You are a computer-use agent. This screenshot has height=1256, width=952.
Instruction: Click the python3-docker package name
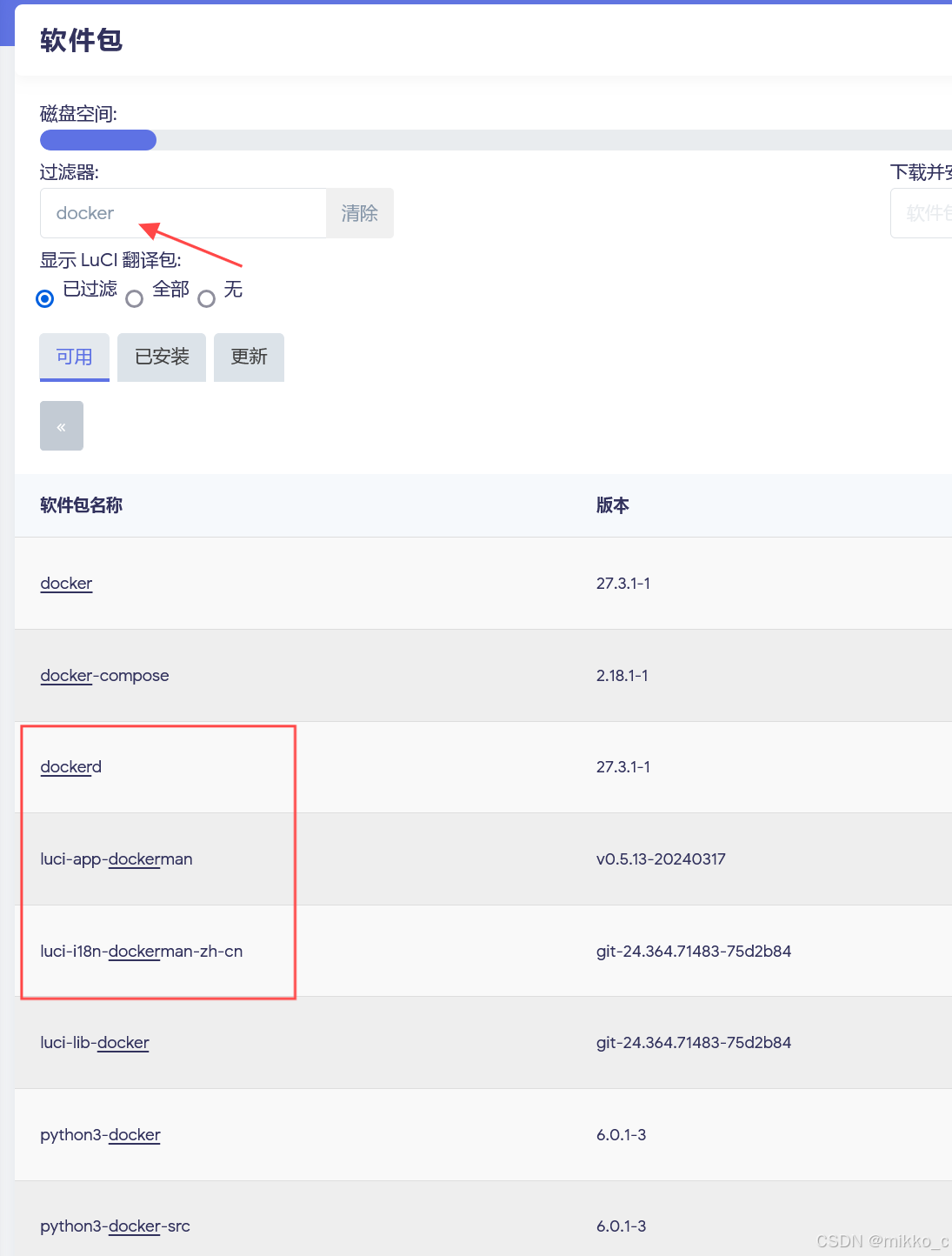point(100,1135)
